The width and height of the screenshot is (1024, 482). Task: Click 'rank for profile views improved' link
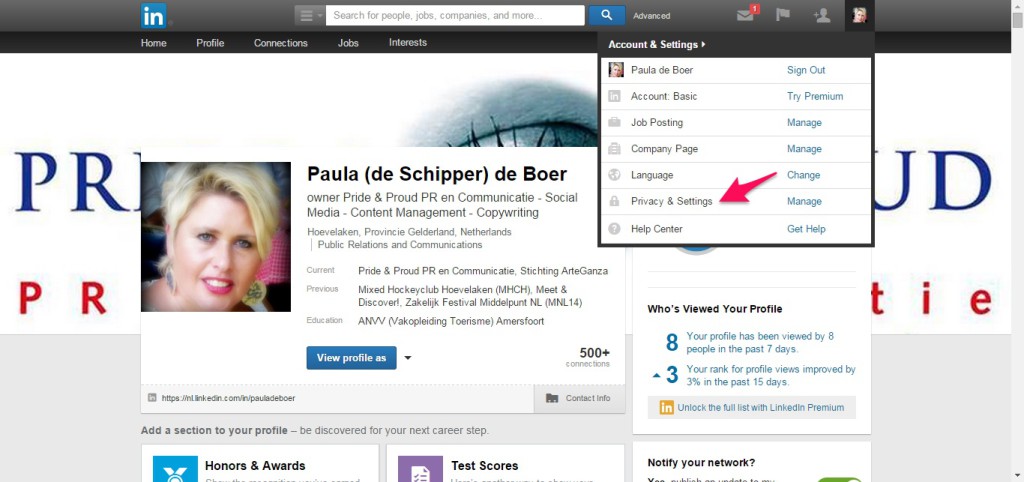tap(771, 376)
